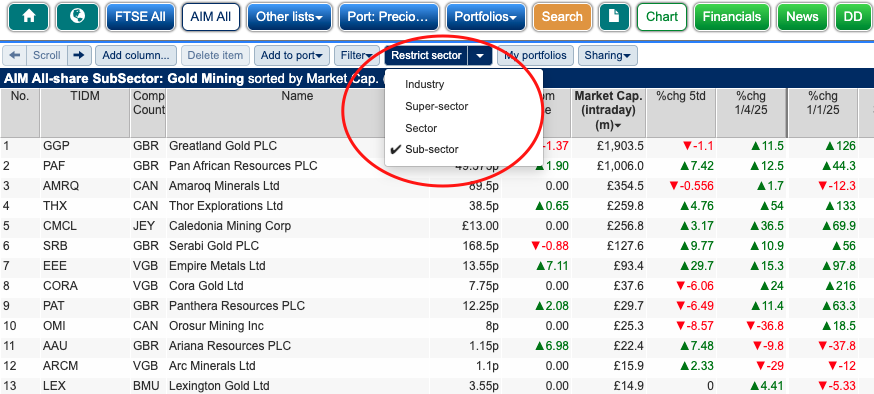
Task: Pick Sector from the restrict dropdown
Action: click(x=421, y=128)
